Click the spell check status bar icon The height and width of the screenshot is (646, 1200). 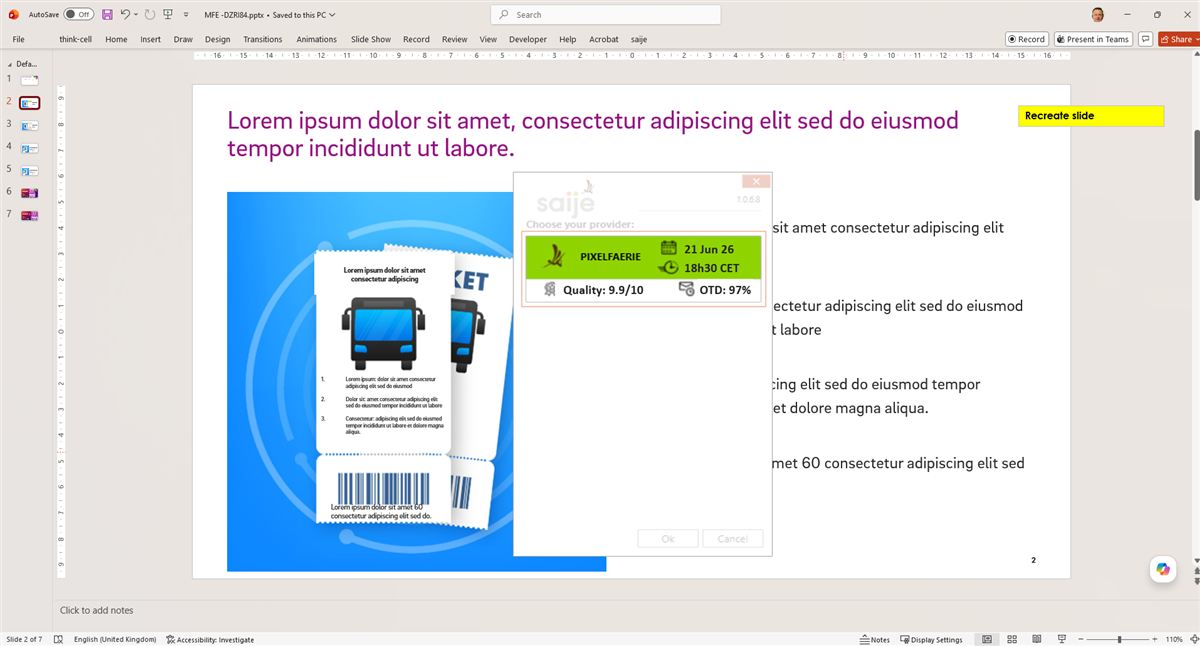click(58, 639)
